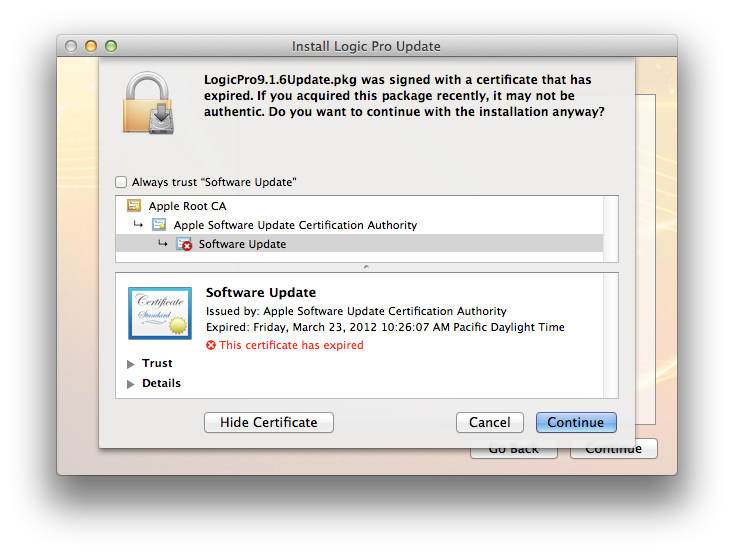Click the This certificate has expired text
This screenshot has height=554, width=734.
(x=291, y=345)
